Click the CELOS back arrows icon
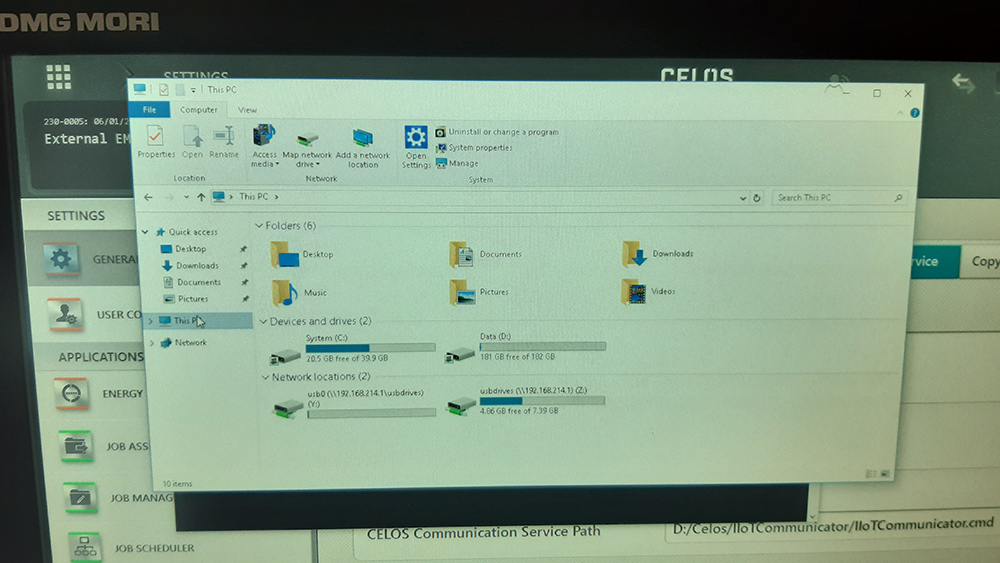Screen dimensions: 1000x563 tap(964, 83)
